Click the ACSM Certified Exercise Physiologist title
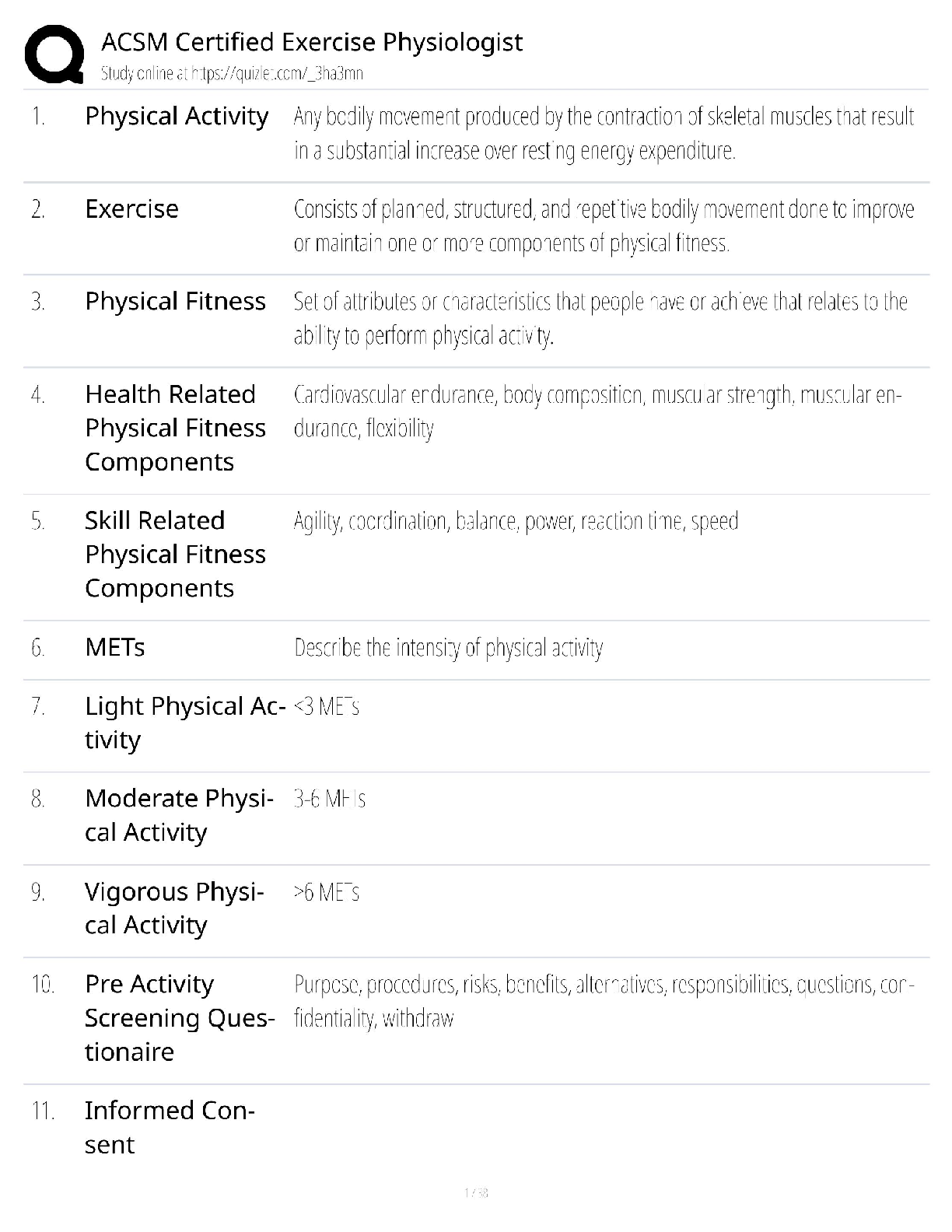Viewport: 952px width, 1232px height. click(312, 41)
